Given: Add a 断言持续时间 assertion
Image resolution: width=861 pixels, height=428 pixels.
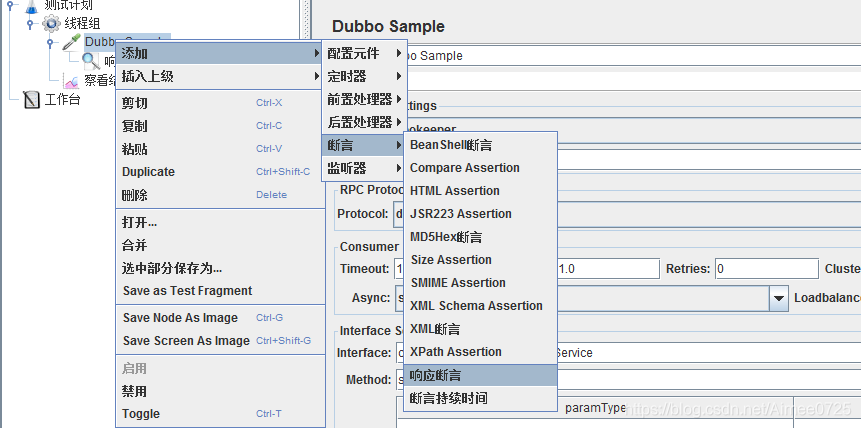Looking at the screenshot, I should click(480, 398).
